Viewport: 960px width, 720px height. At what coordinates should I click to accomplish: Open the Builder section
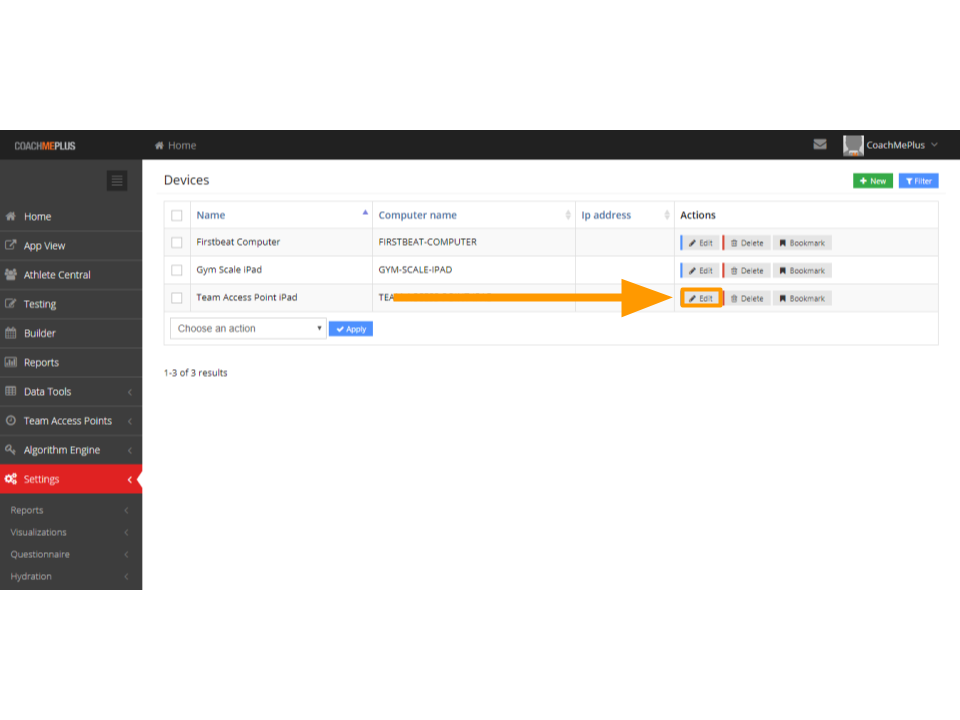coord(71,333)
